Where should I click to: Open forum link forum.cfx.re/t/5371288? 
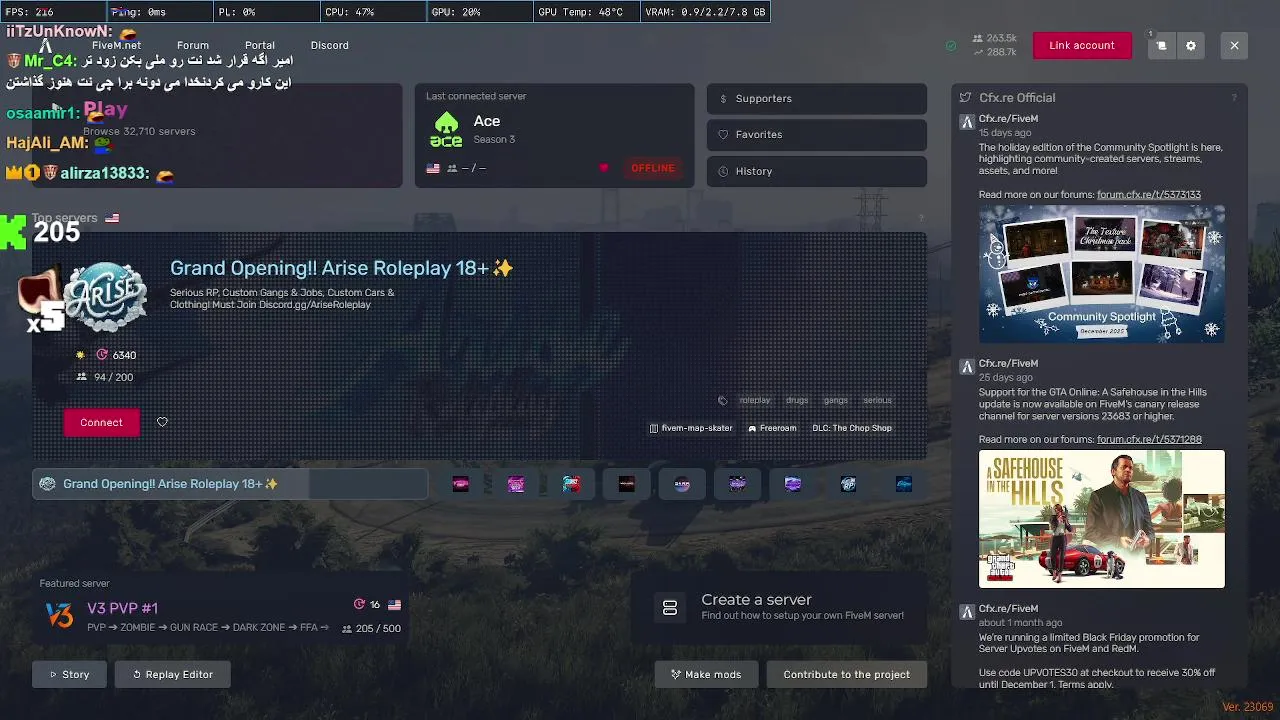point(1149,440)
